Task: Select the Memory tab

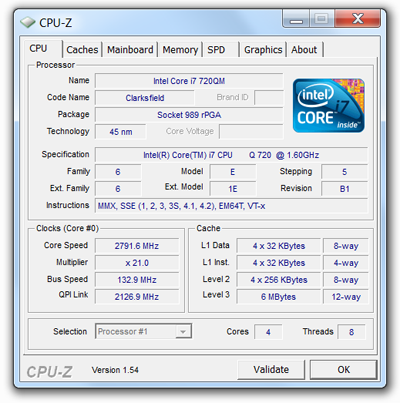Action: click(180, 50)
